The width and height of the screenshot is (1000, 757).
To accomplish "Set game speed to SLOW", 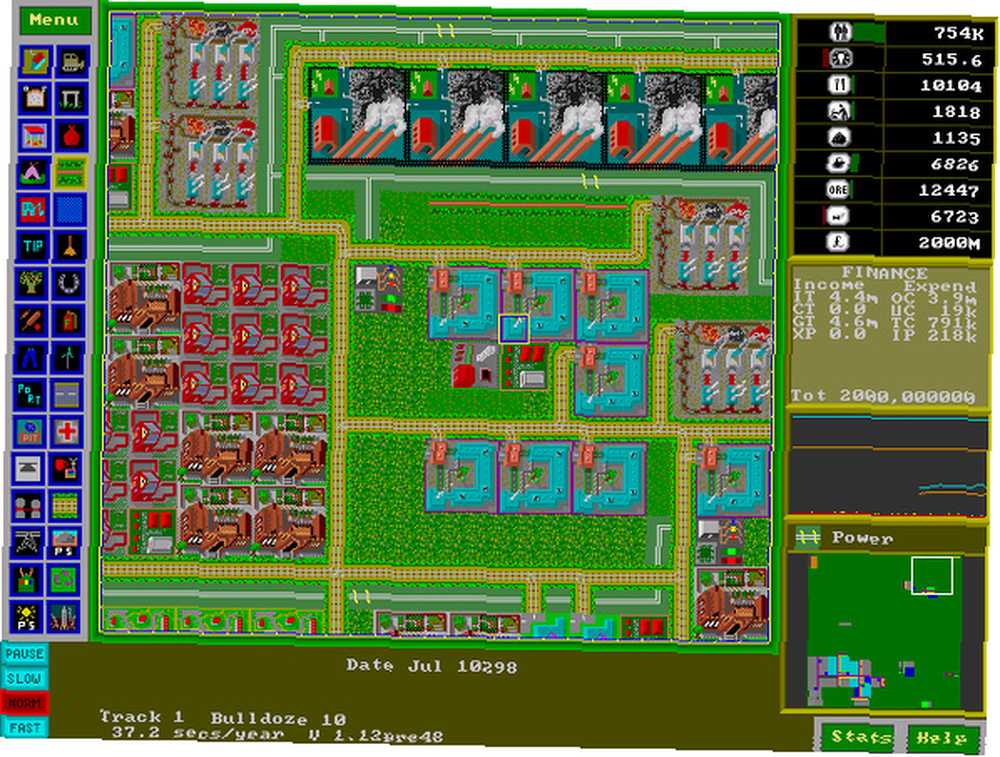I will (24, 679).
